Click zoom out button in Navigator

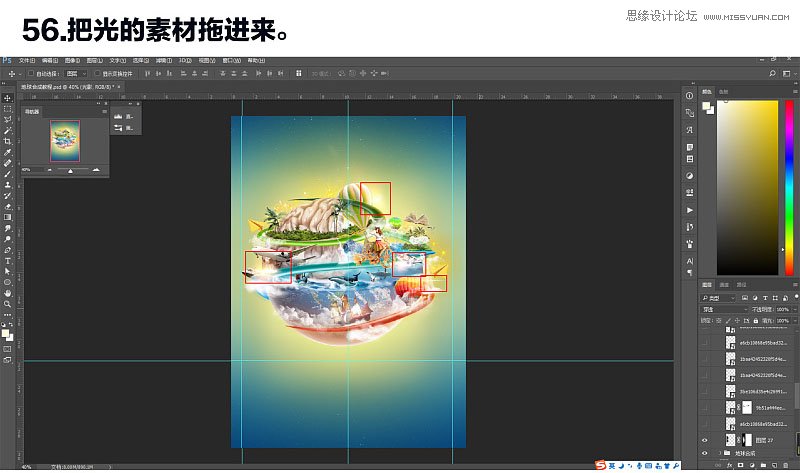(49, 170)
